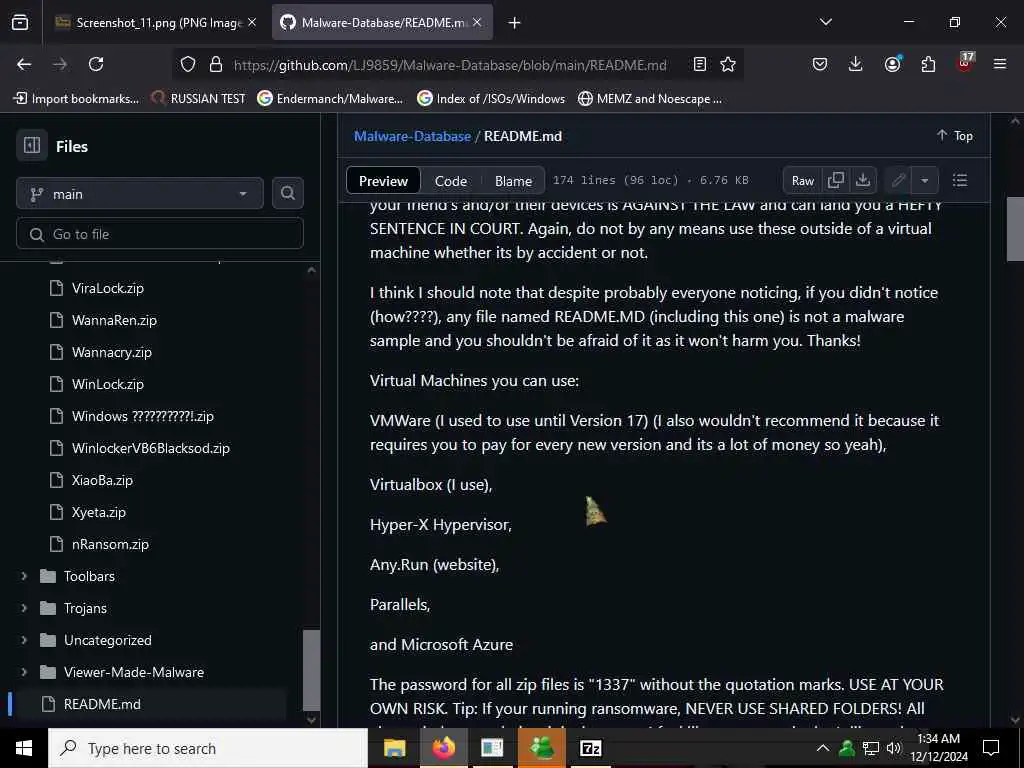Show hidden tray icons chevron
Viewport: 1024px width, 768px height.
pos(823,748)
